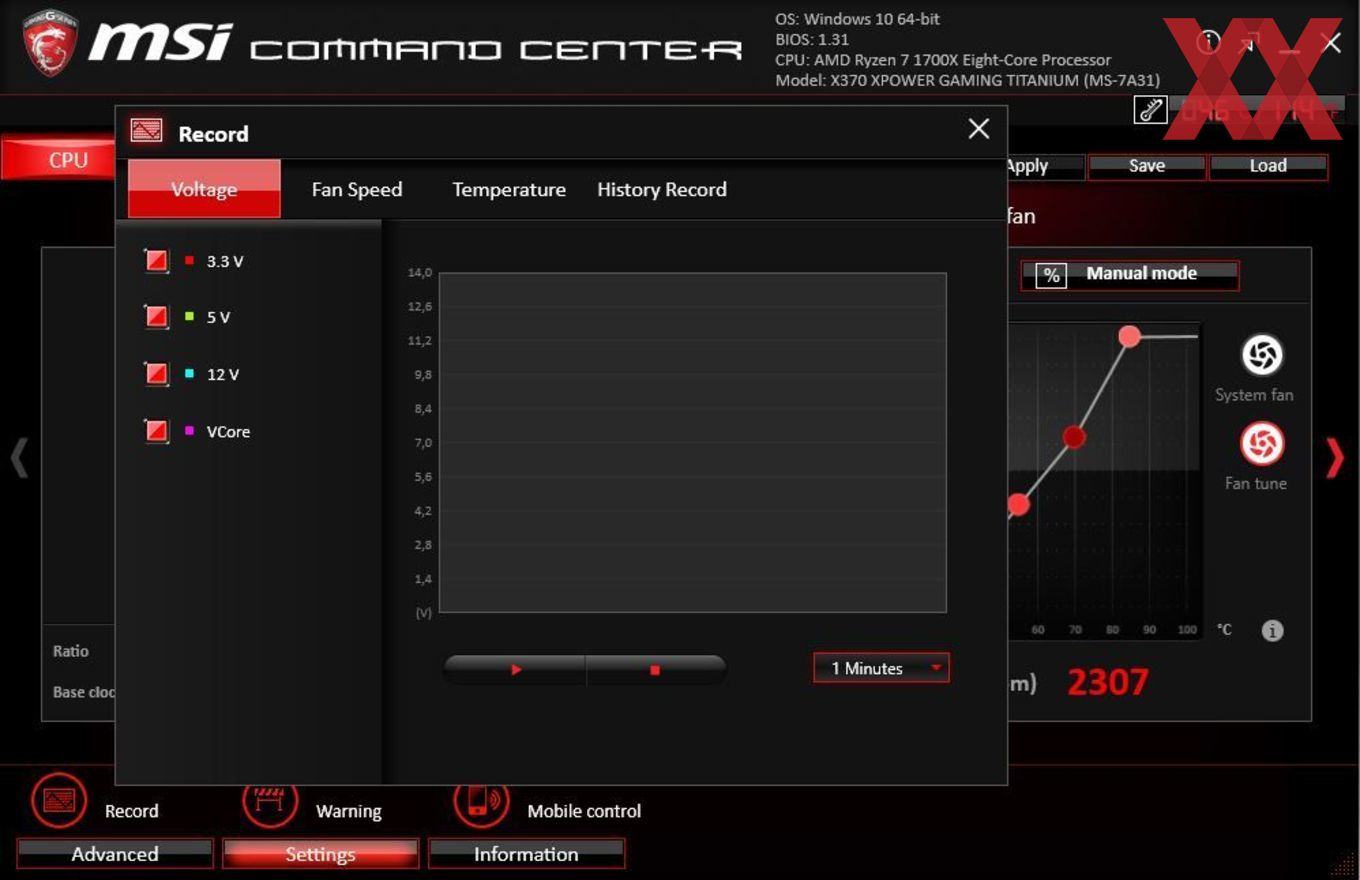Viewport: 1360px width, 880px height.
Task: Click the Record dialog header icon
Action: [146, 132]
